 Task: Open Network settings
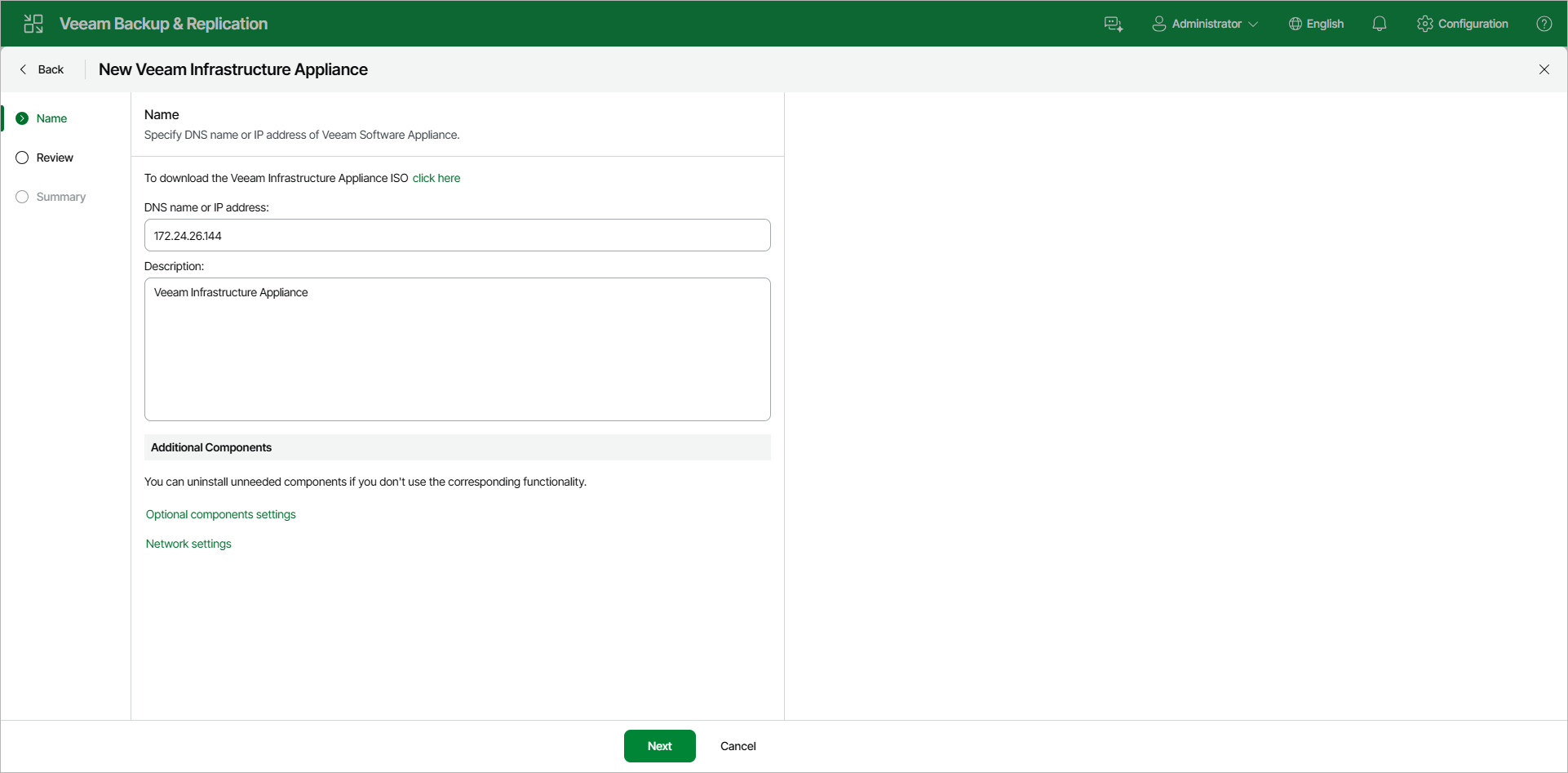coord(188,544)
